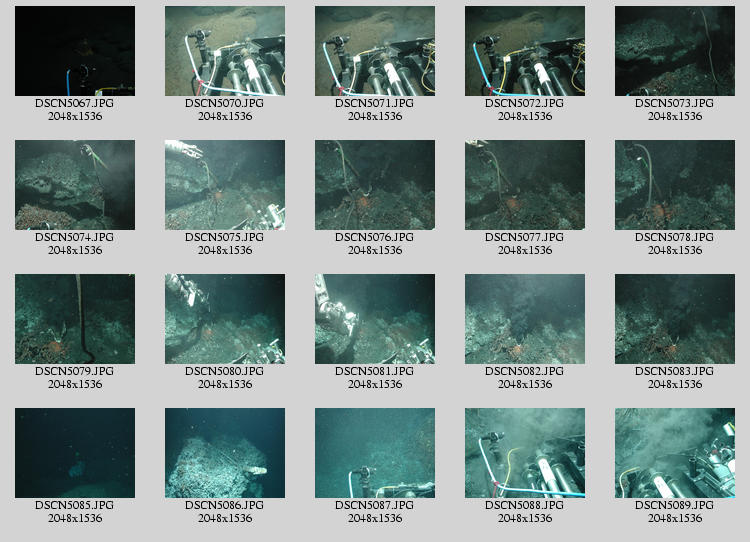
Task: Open the DSCN5085.JPG thumbnail image
Action: click(75, 453)
